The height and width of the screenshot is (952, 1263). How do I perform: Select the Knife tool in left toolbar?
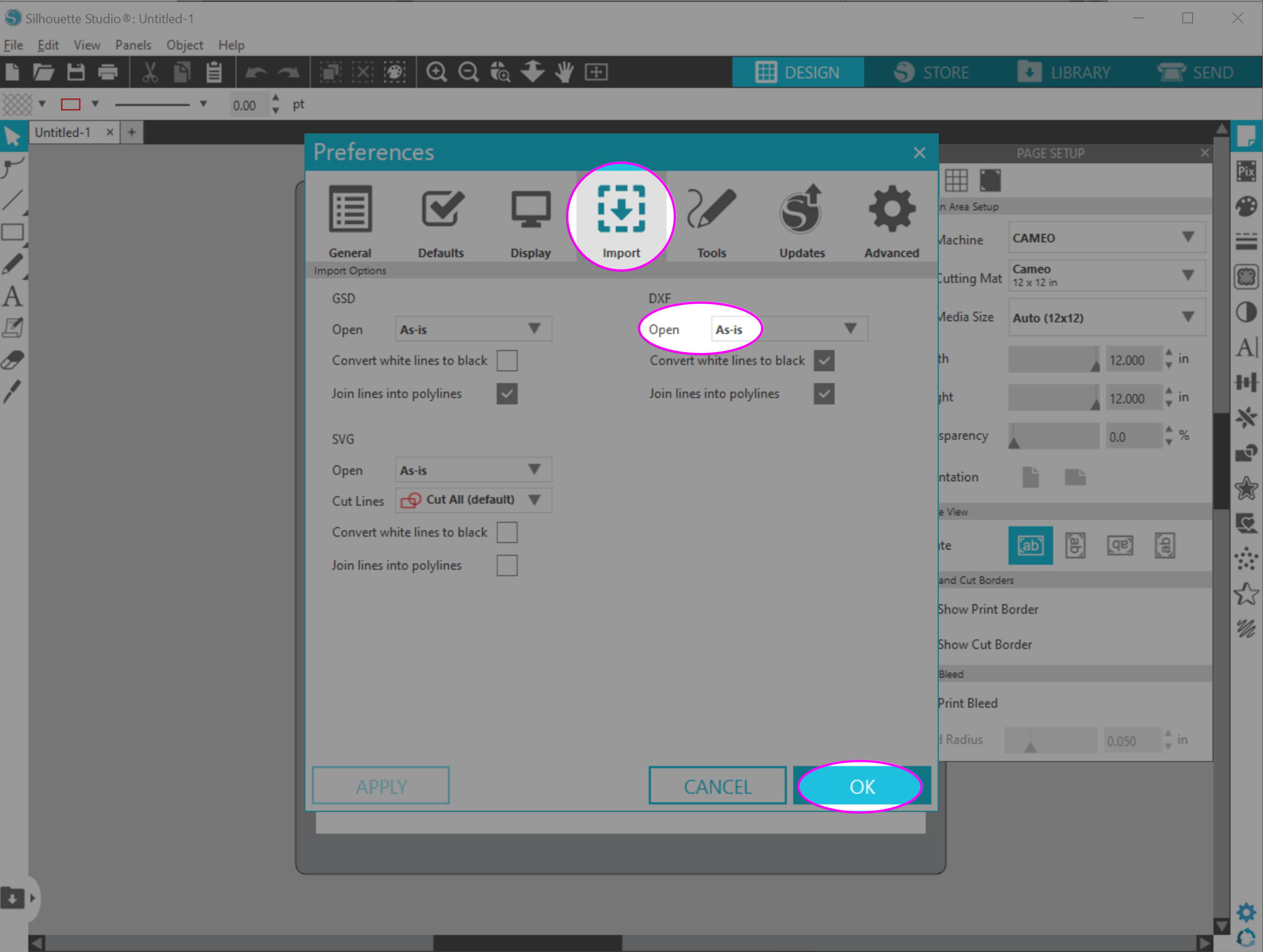click(x=13, y=392)
